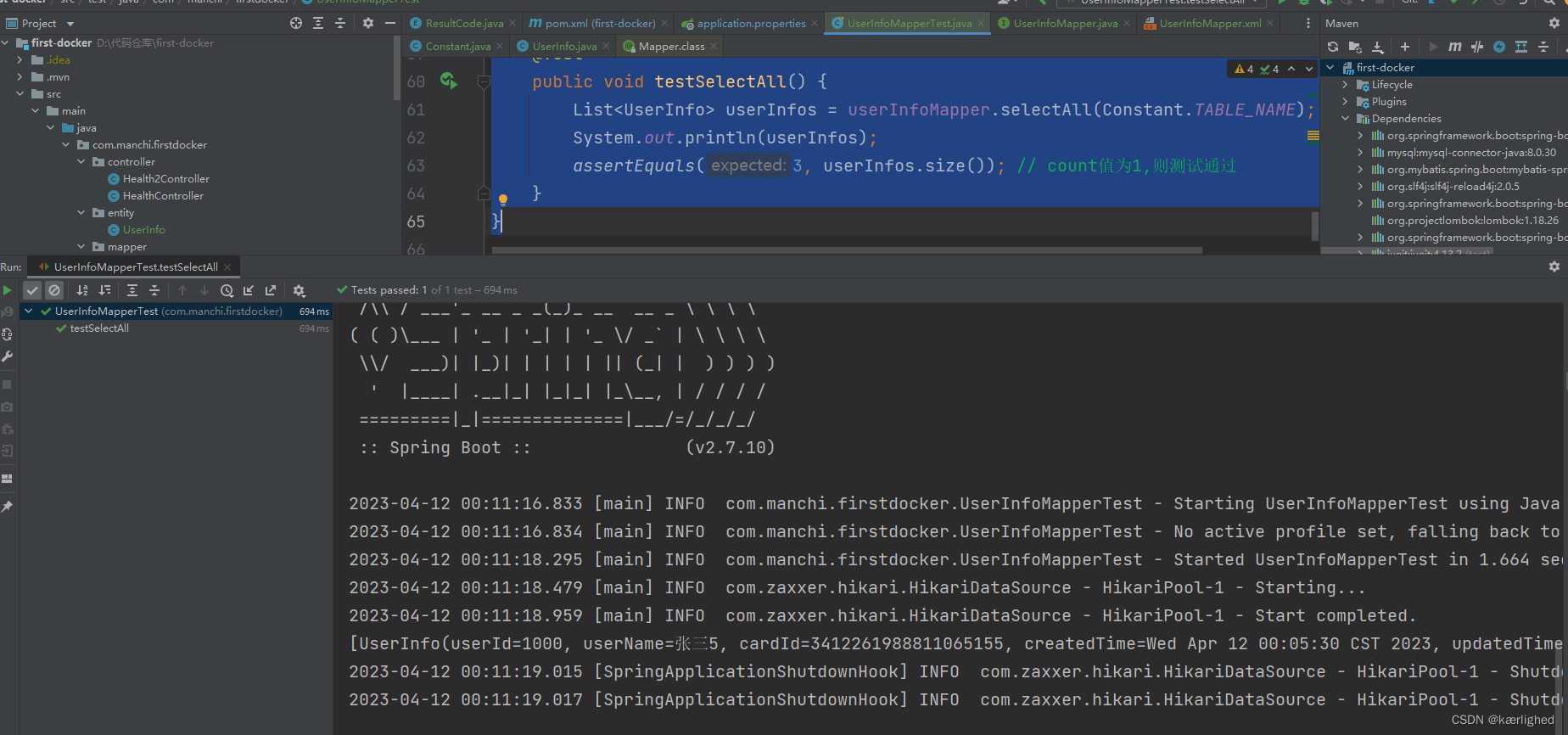This screenshot has width=1568, height=735.
Task: Expand mysql-connector-java dependency
Action: pos(1360,152)
